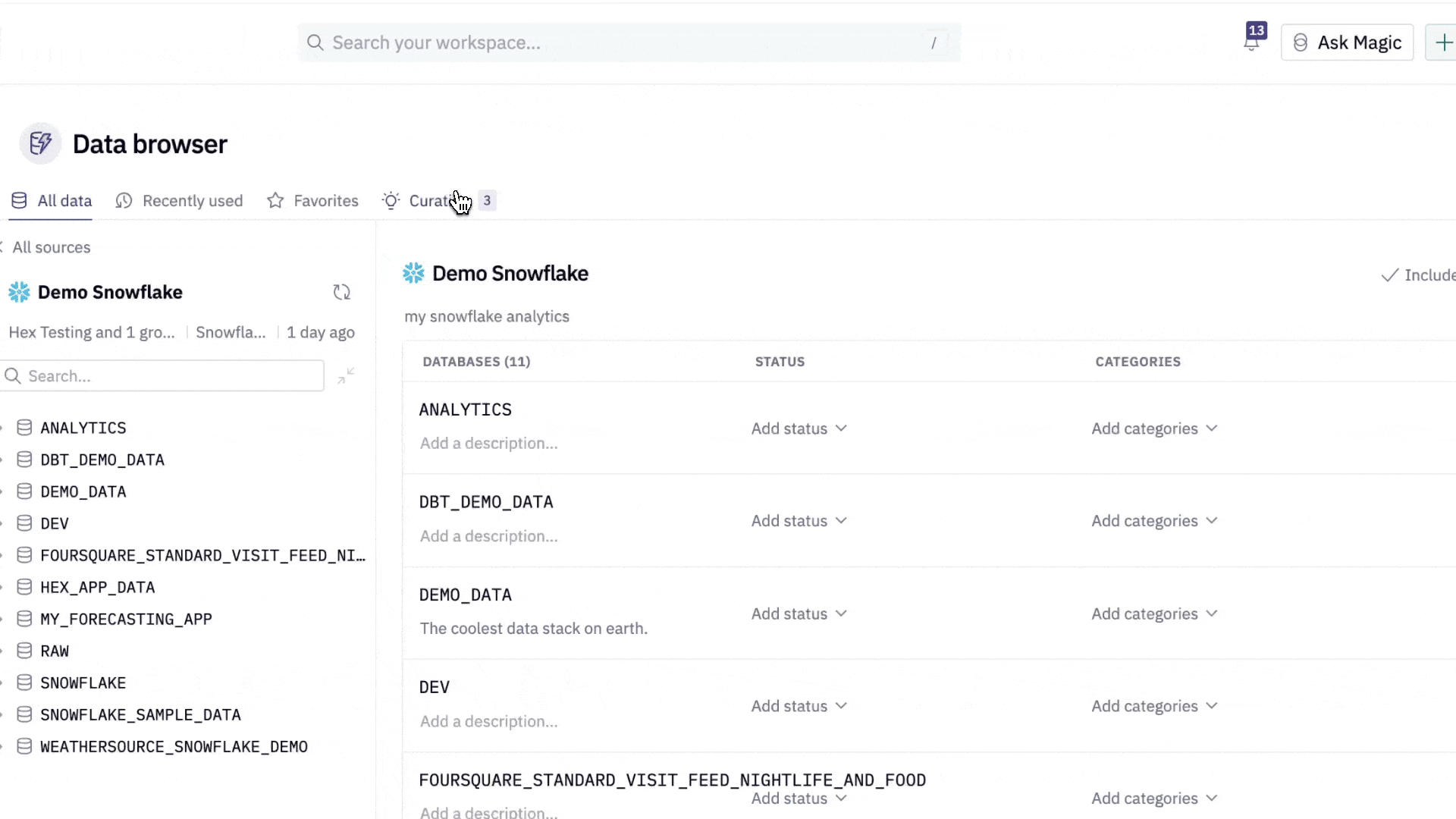This screenshot has width=1456, height=819.
Task: Click the database icon beside DEMO_DATA
Action: [x=24, y=491]
